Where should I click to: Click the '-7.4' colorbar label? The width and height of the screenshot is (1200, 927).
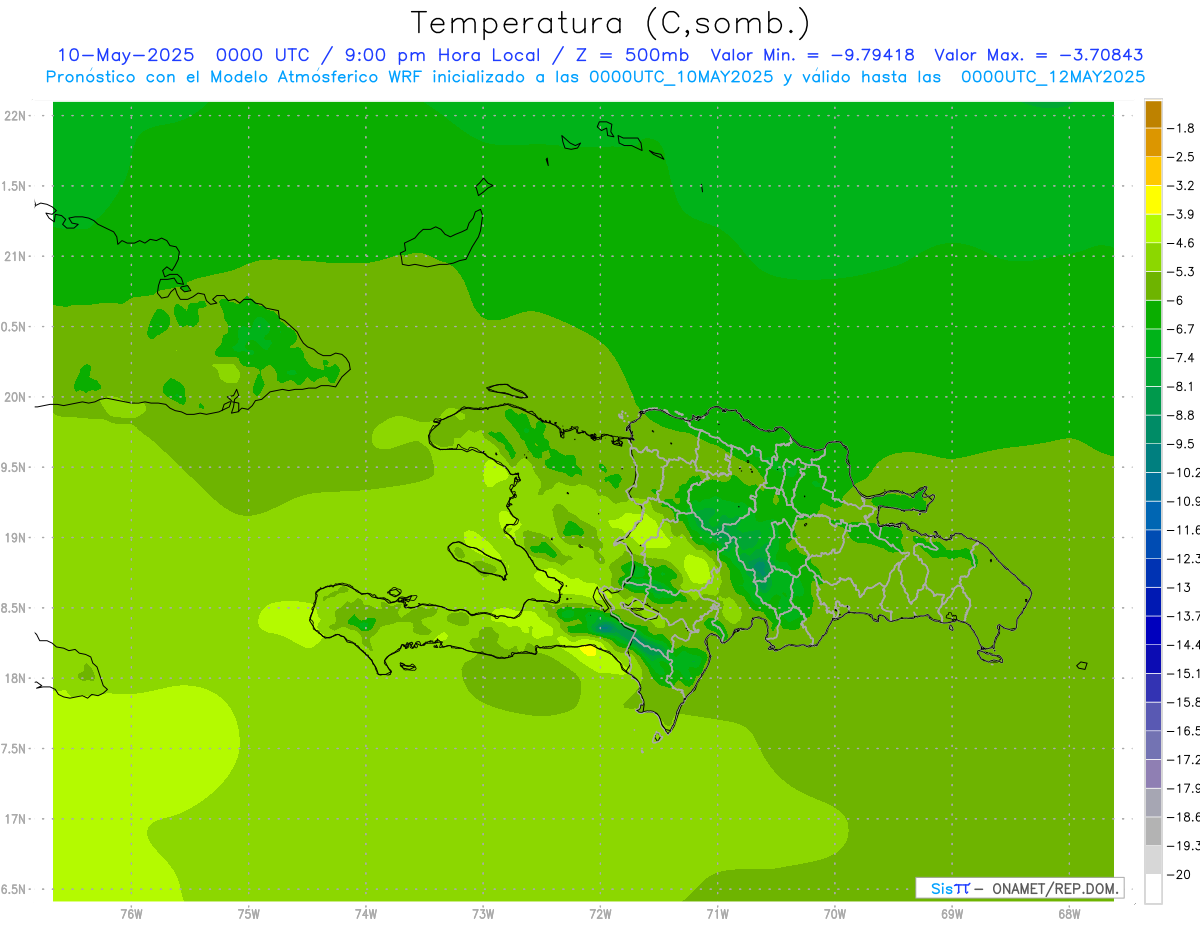click(1182, 358)
